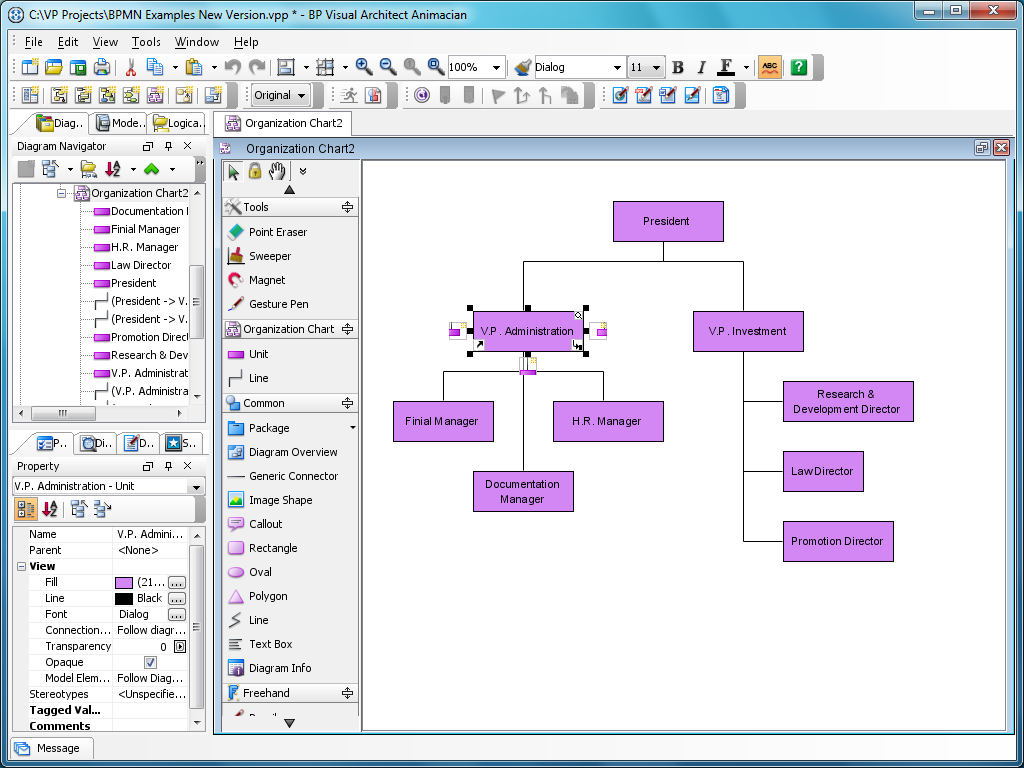This screenshot has height=768, width=1024.
Task: Select the Point Eraser tool
Action: [277, 232]
